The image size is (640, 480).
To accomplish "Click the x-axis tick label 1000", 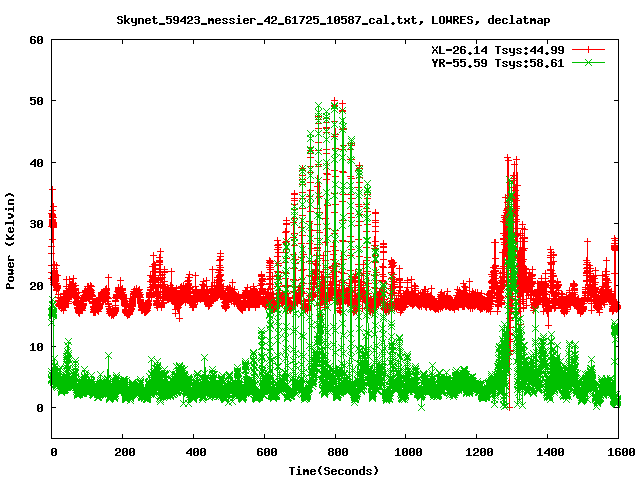I will [408, 452].
